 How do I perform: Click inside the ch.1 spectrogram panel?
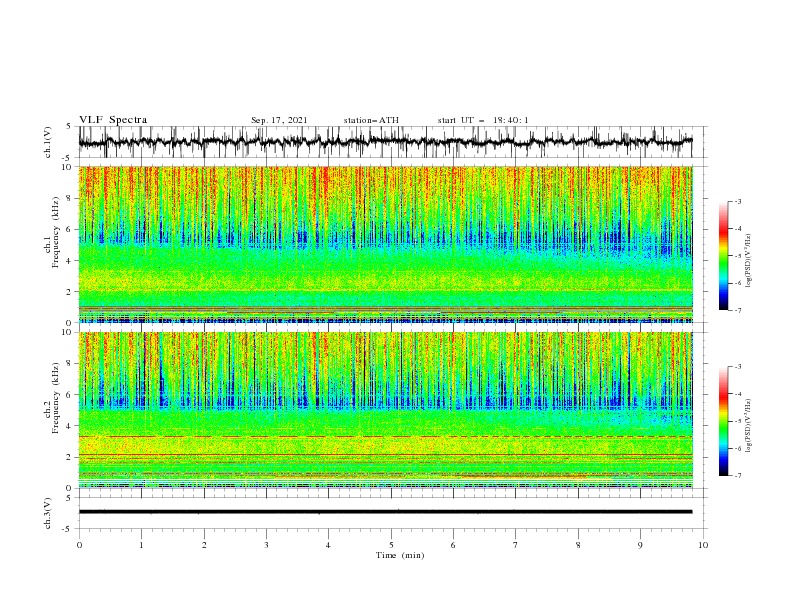385,244
